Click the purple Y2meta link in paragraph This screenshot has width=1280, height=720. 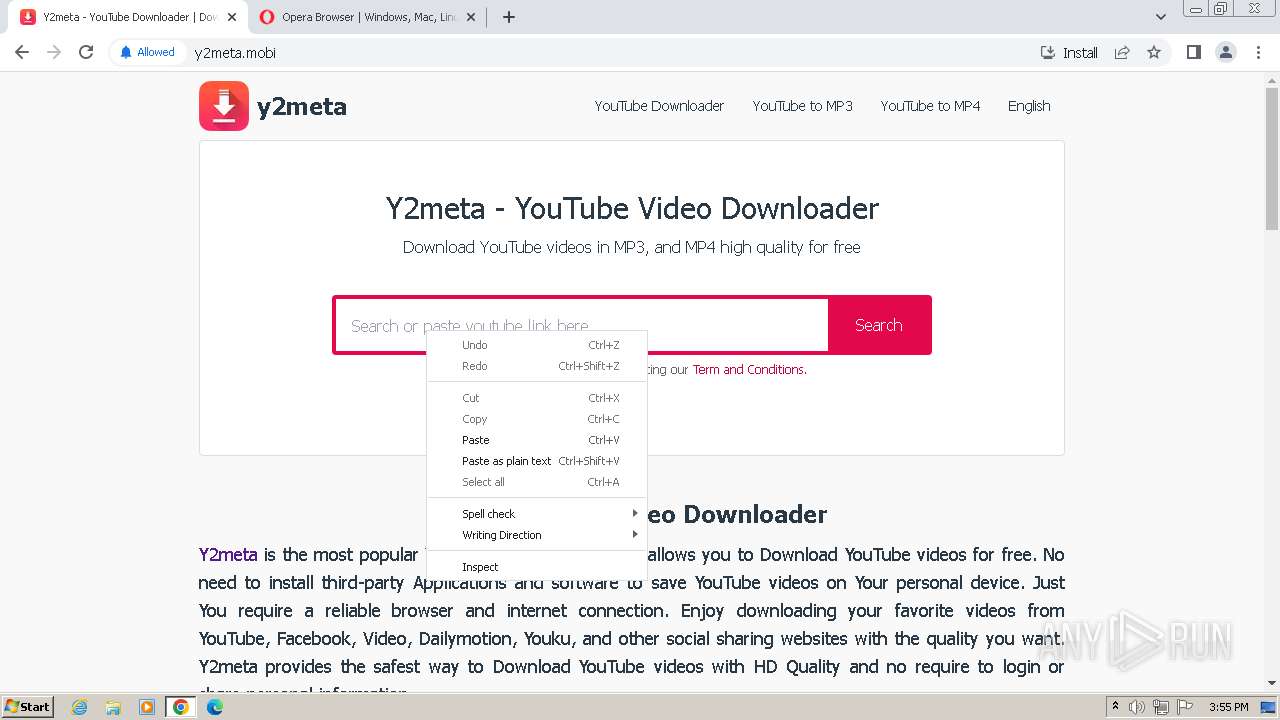[228, 555]
